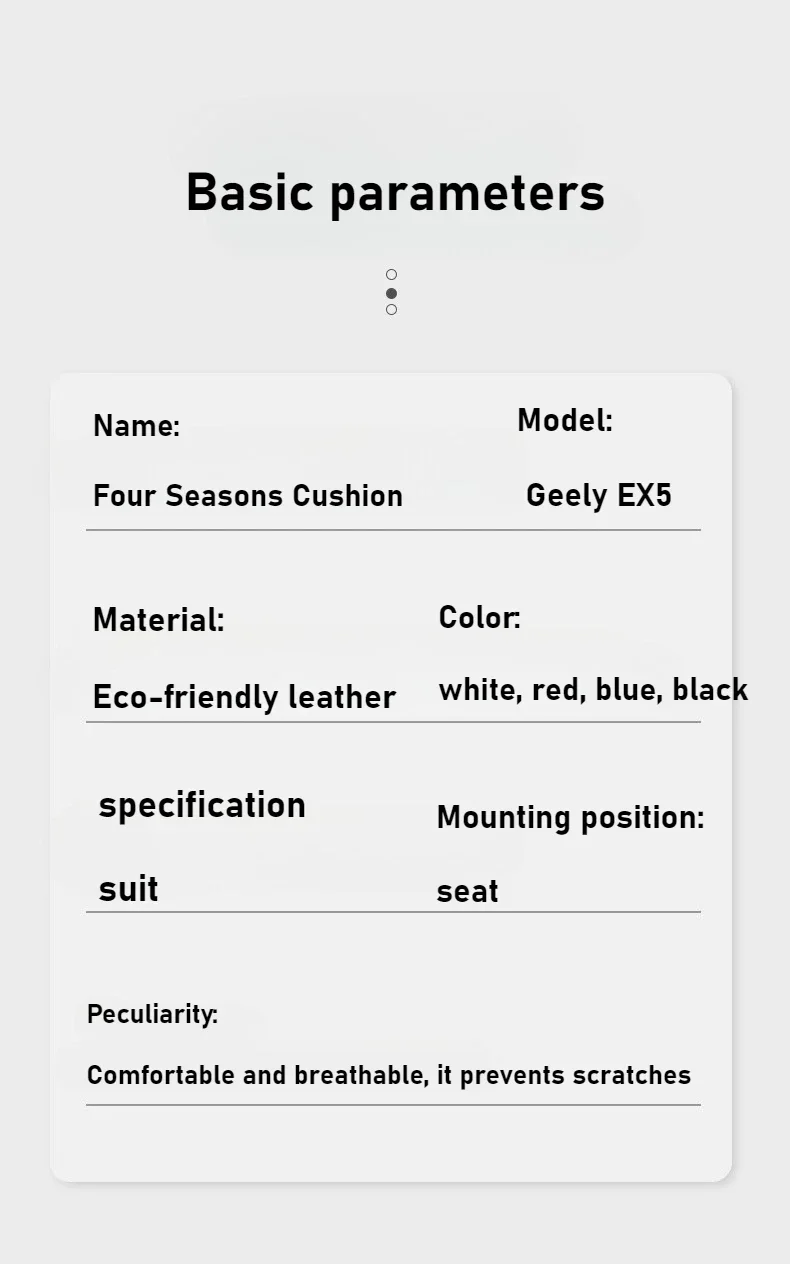
Task: Select the Color: label
Action: pyautogui.click(x=480, y=617)
